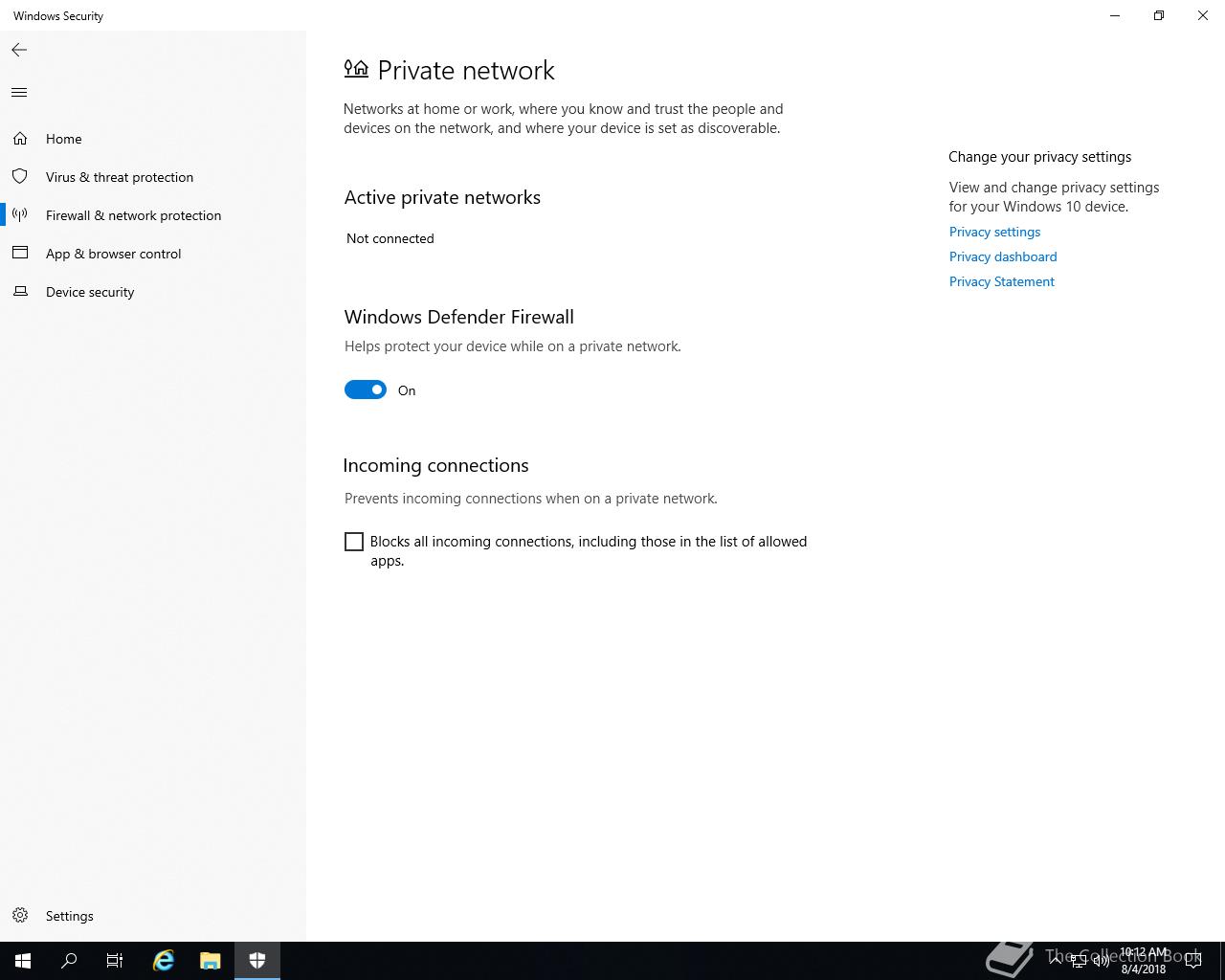
Task: Click the Incoming connections heading
Action: click(x=435, y=465)
